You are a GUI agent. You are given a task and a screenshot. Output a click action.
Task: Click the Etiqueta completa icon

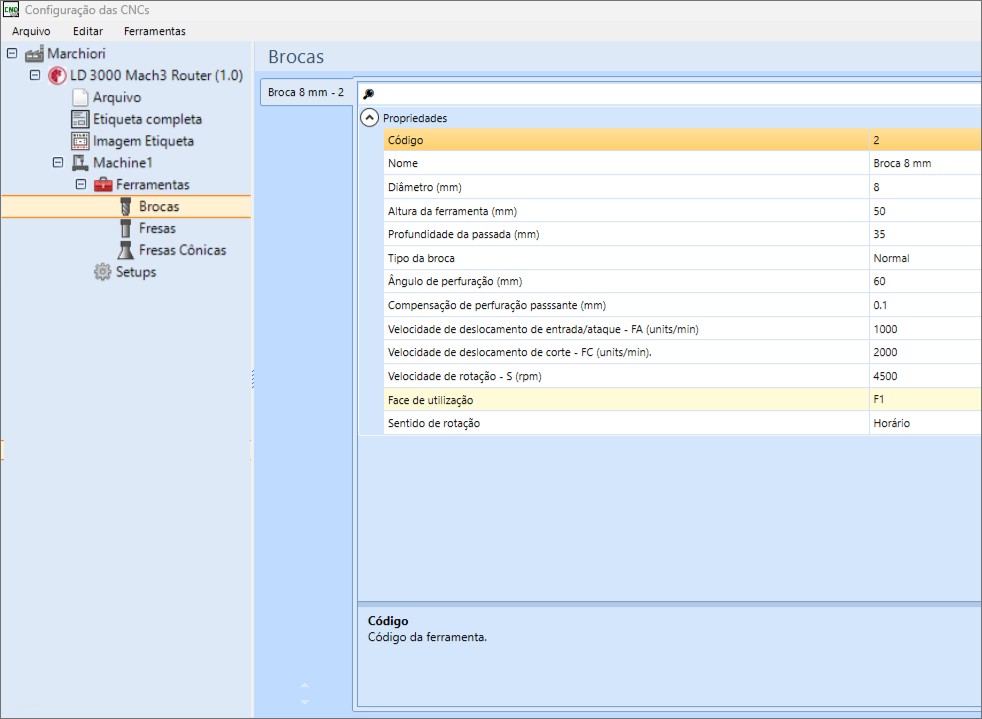(x=80, y=120)
